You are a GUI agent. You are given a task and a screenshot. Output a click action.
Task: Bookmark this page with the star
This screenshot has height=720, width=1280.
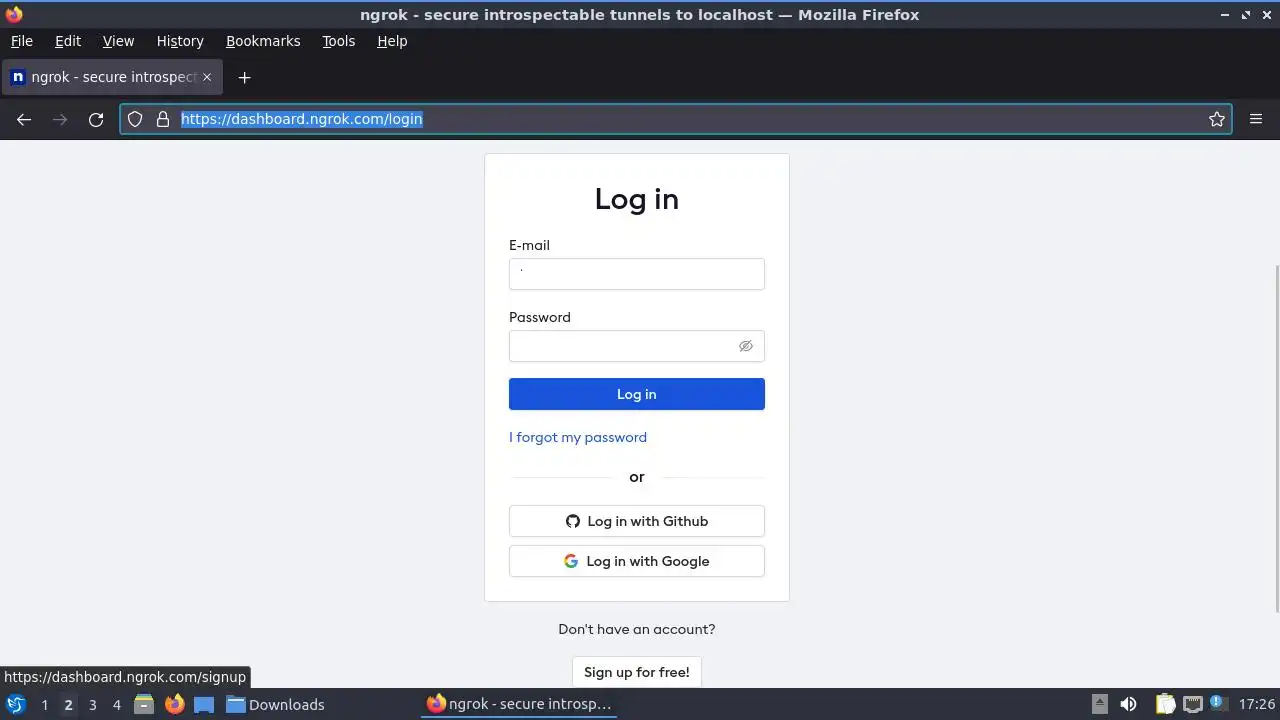(1217, 119)
